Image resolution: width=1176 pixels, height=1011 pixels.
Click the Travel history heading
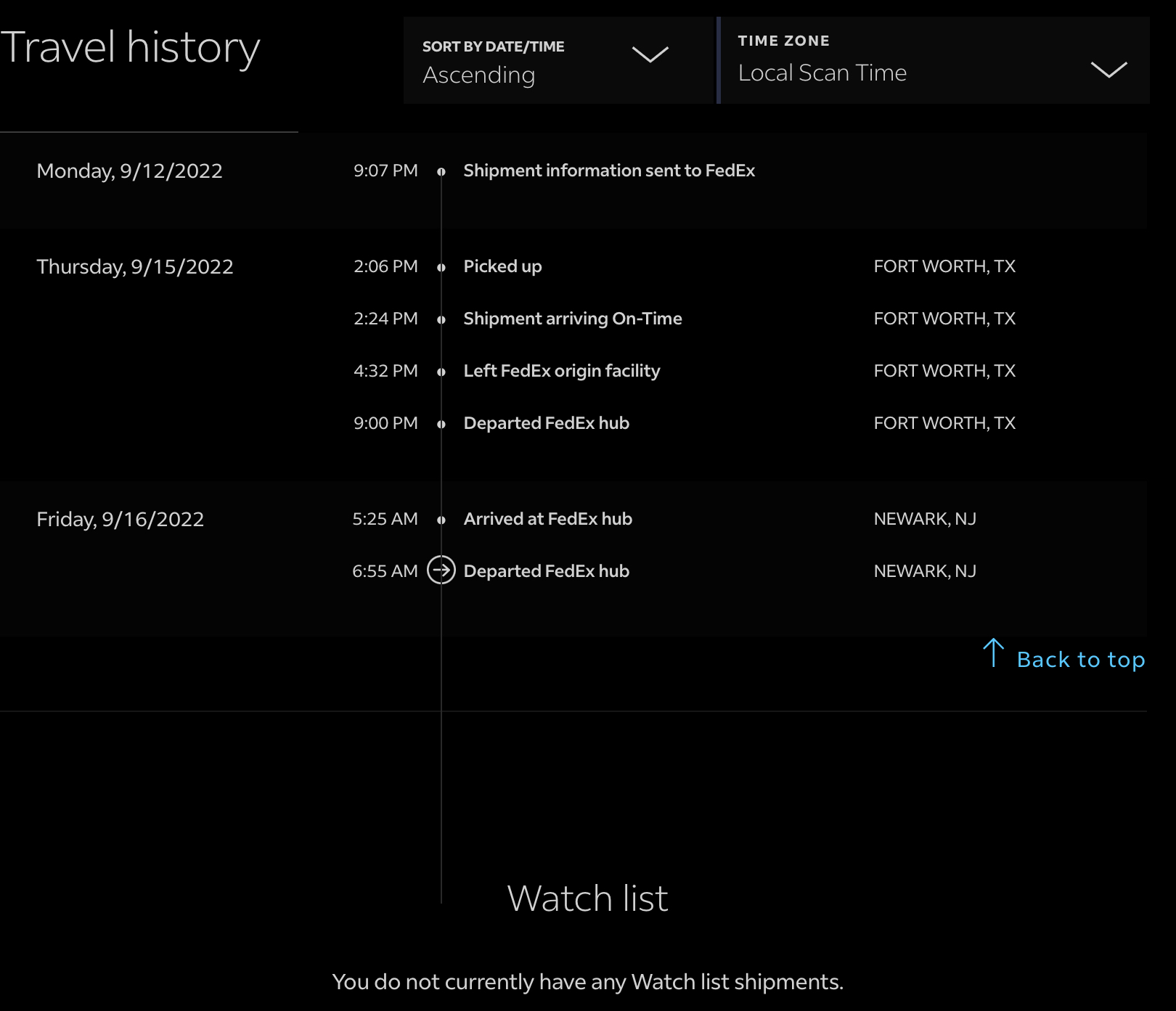[131, 48]
